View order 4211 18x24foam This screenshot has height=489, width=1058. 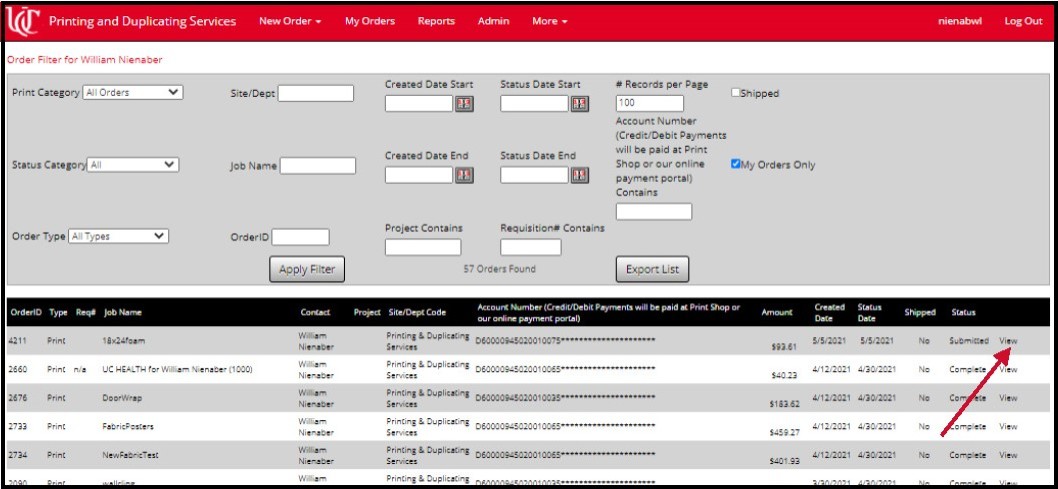click(x=1008, y=341)
